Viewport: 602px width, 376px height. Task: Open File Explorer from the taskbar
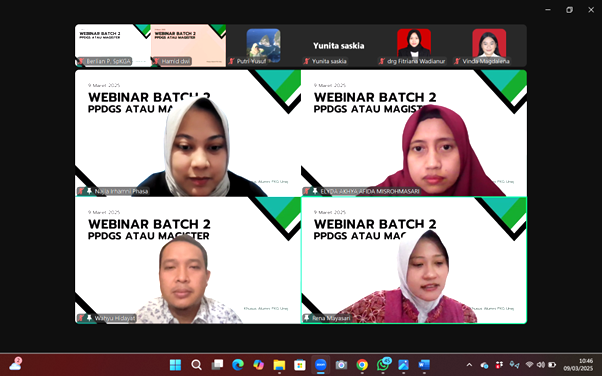pyautogui.click(x=279, y=364)
